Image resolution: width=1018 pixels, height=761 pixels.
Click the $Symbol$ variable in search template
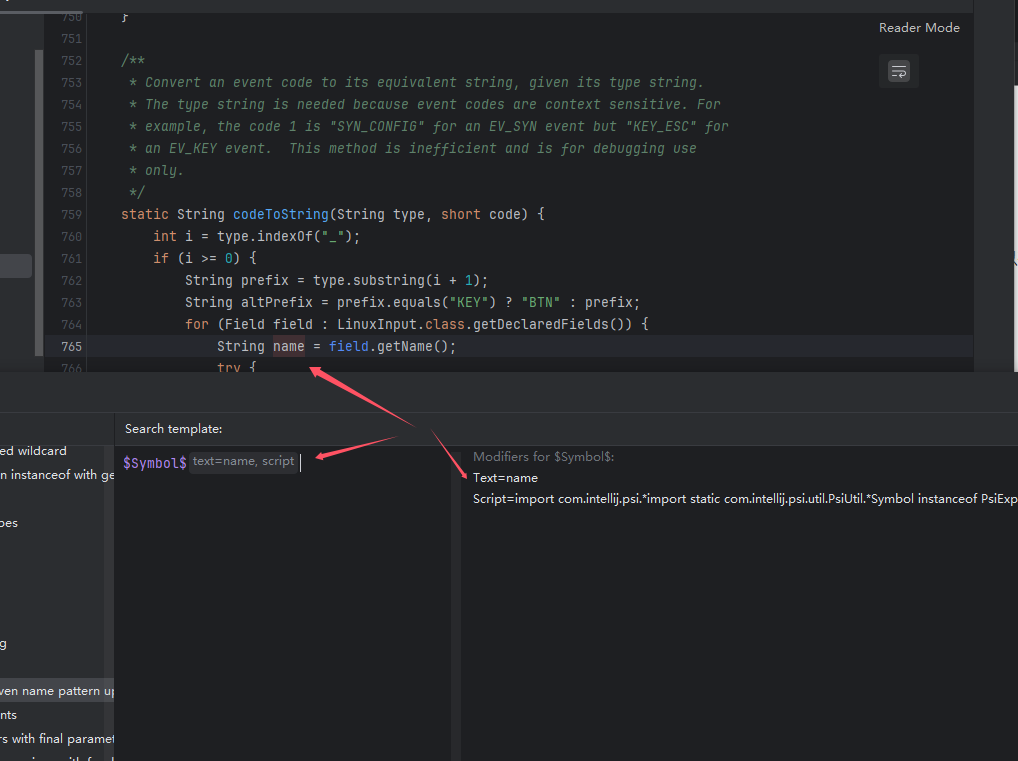click(x=155, y=463)
